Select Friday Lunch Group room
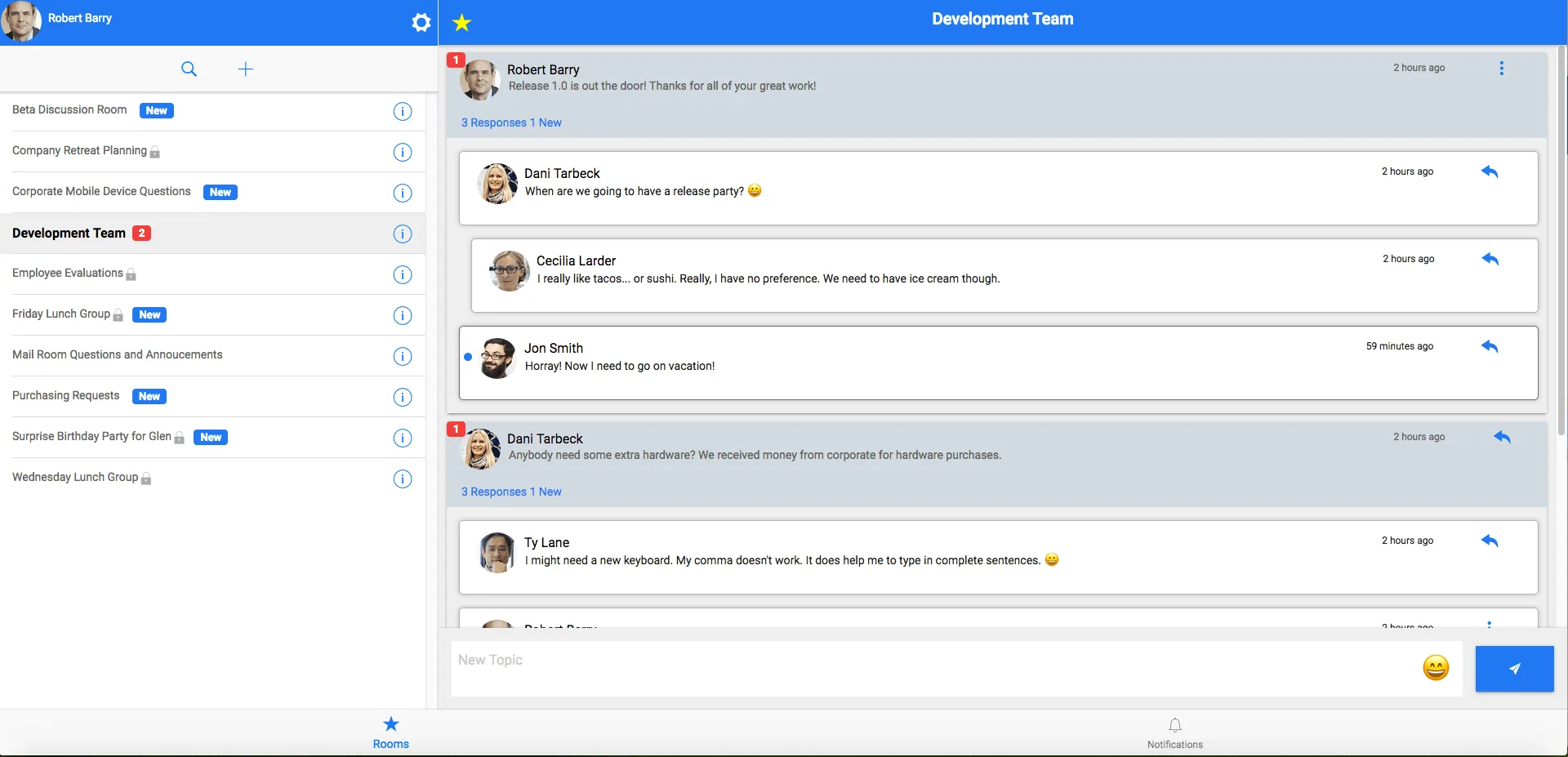Screen dimensions: 1568x757 coord(212,315)
